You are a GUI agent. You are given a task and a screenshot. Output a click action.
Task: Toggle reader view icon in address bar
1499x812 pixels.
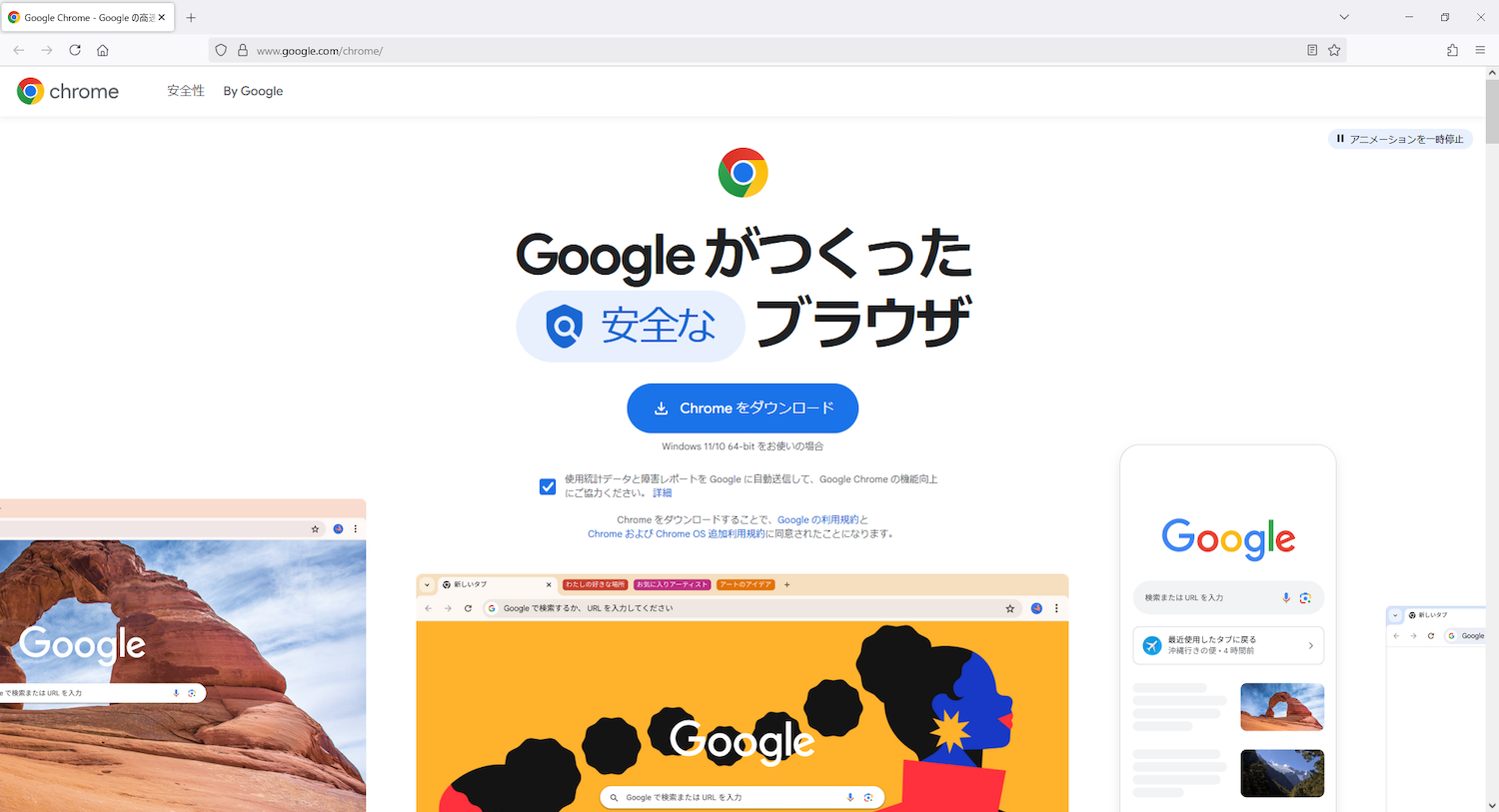(x=1312, y=50)
